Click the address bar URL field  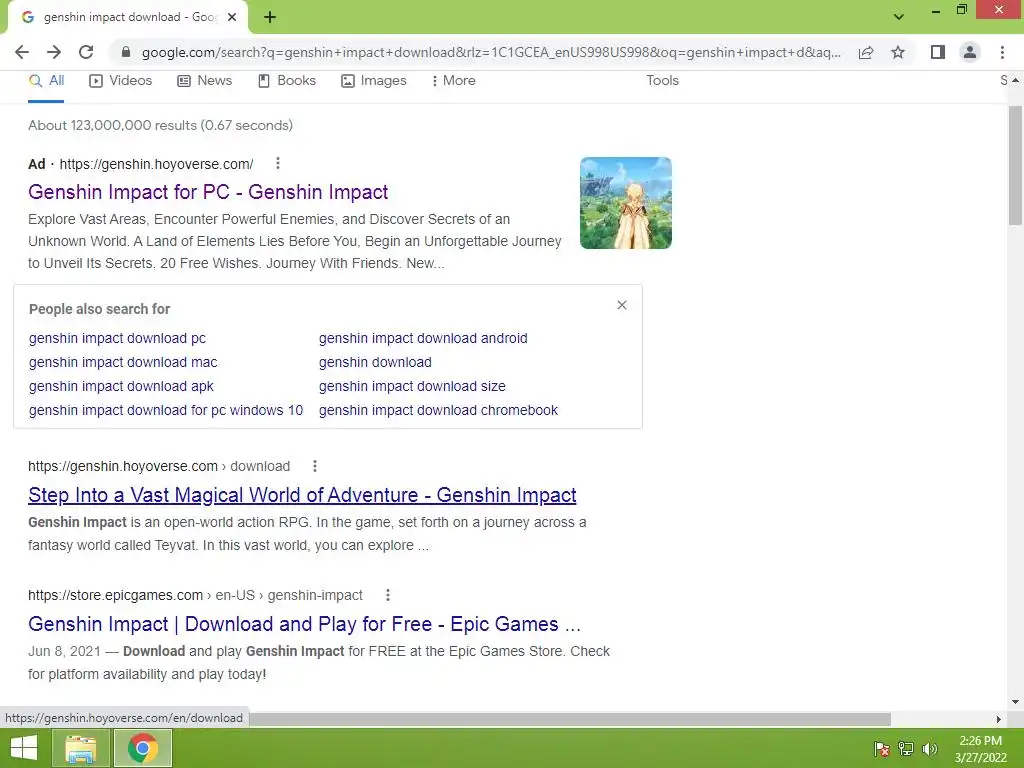point(491,52)
